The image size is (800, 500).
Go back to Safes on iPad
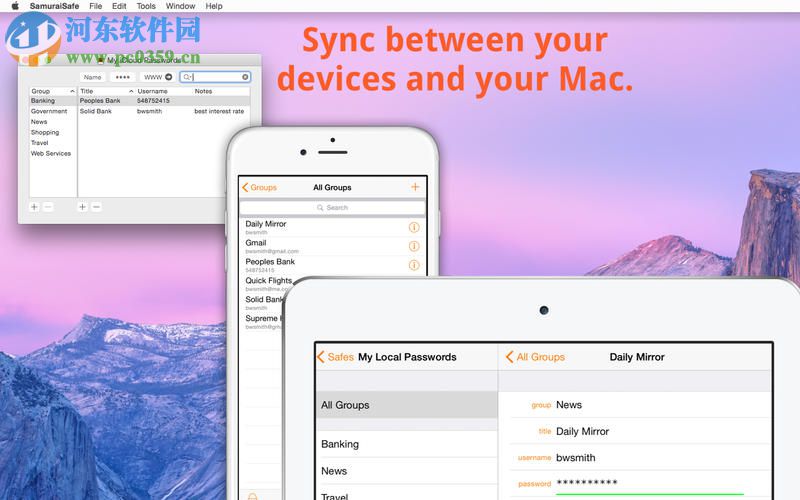point(336,357)
